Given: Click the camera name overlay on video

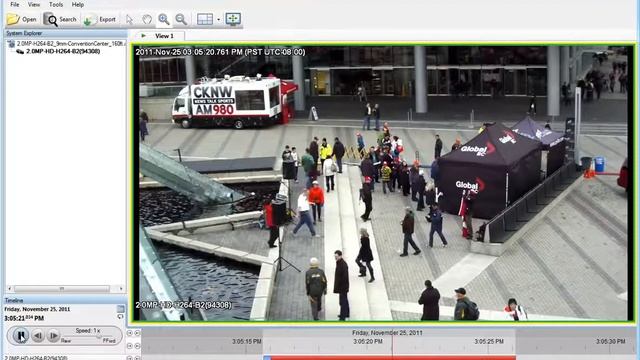Looking at the screenshot, I should (183, 305).
